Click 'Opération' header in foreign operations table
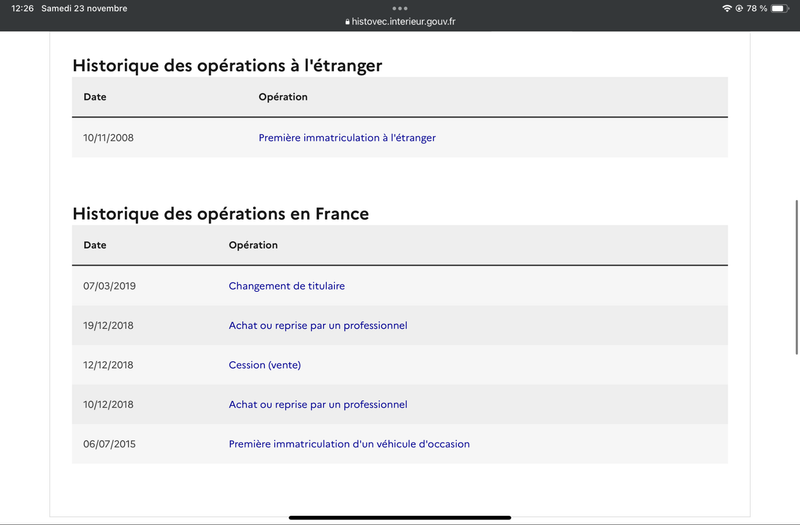800x525 pixels. [x=283, y=97]
